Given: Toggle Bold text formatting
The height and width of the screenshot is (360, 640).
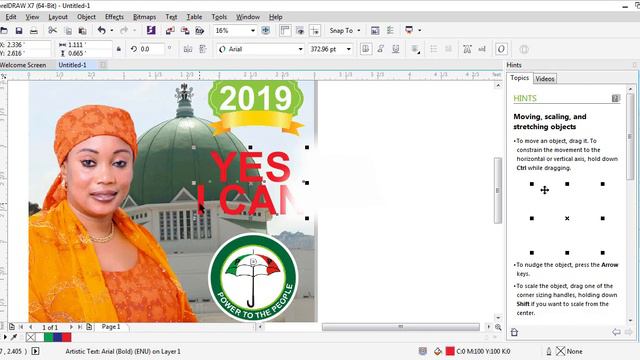Looking at the screenshot, I should 366,49.
